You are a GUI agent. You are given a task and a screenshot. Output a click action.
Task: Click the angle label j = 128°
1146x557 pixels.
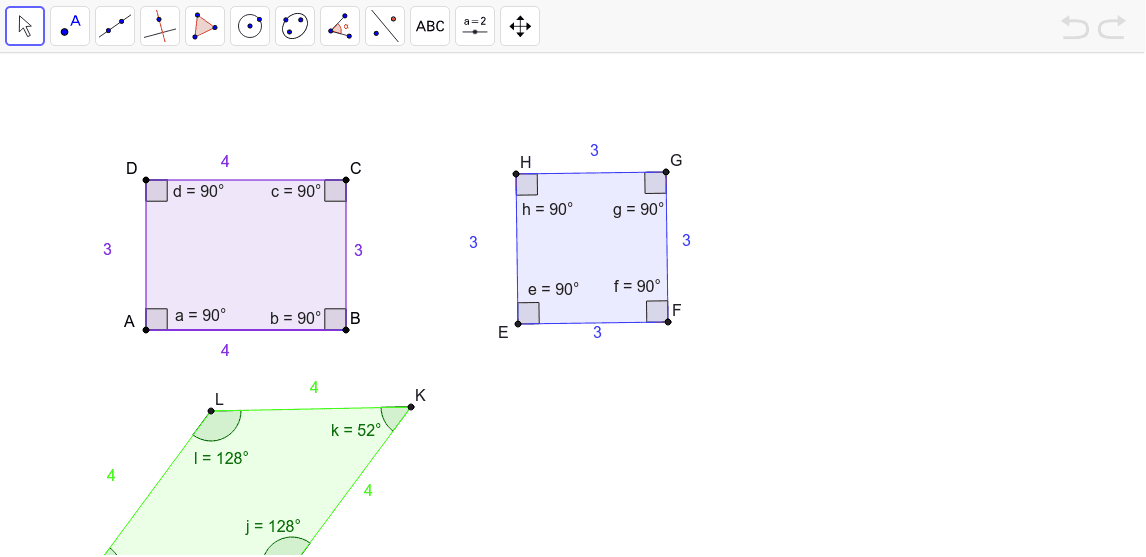click(x=273, y=526)
